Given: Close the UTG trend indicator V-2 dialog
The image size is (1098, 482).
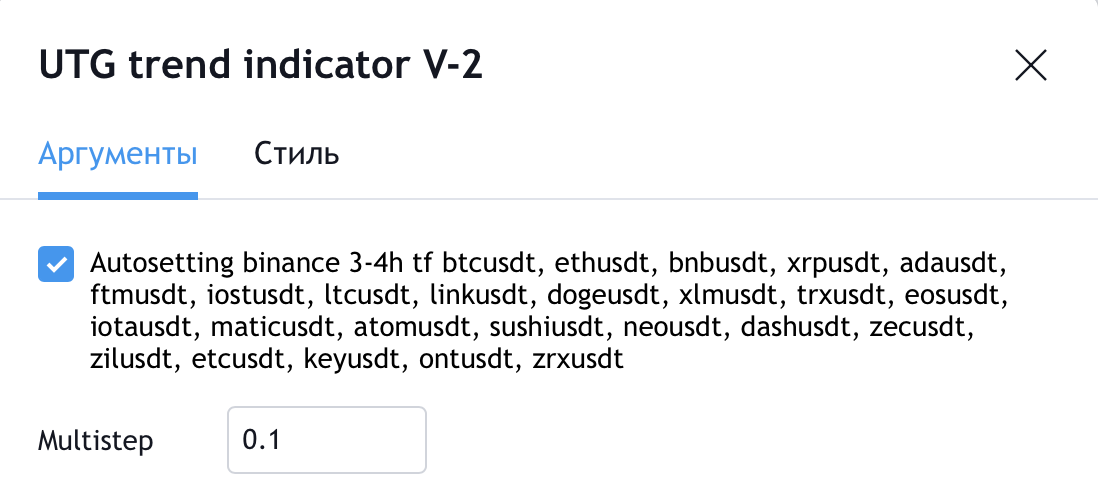Looking at the screenshot, I should 1031,66.
